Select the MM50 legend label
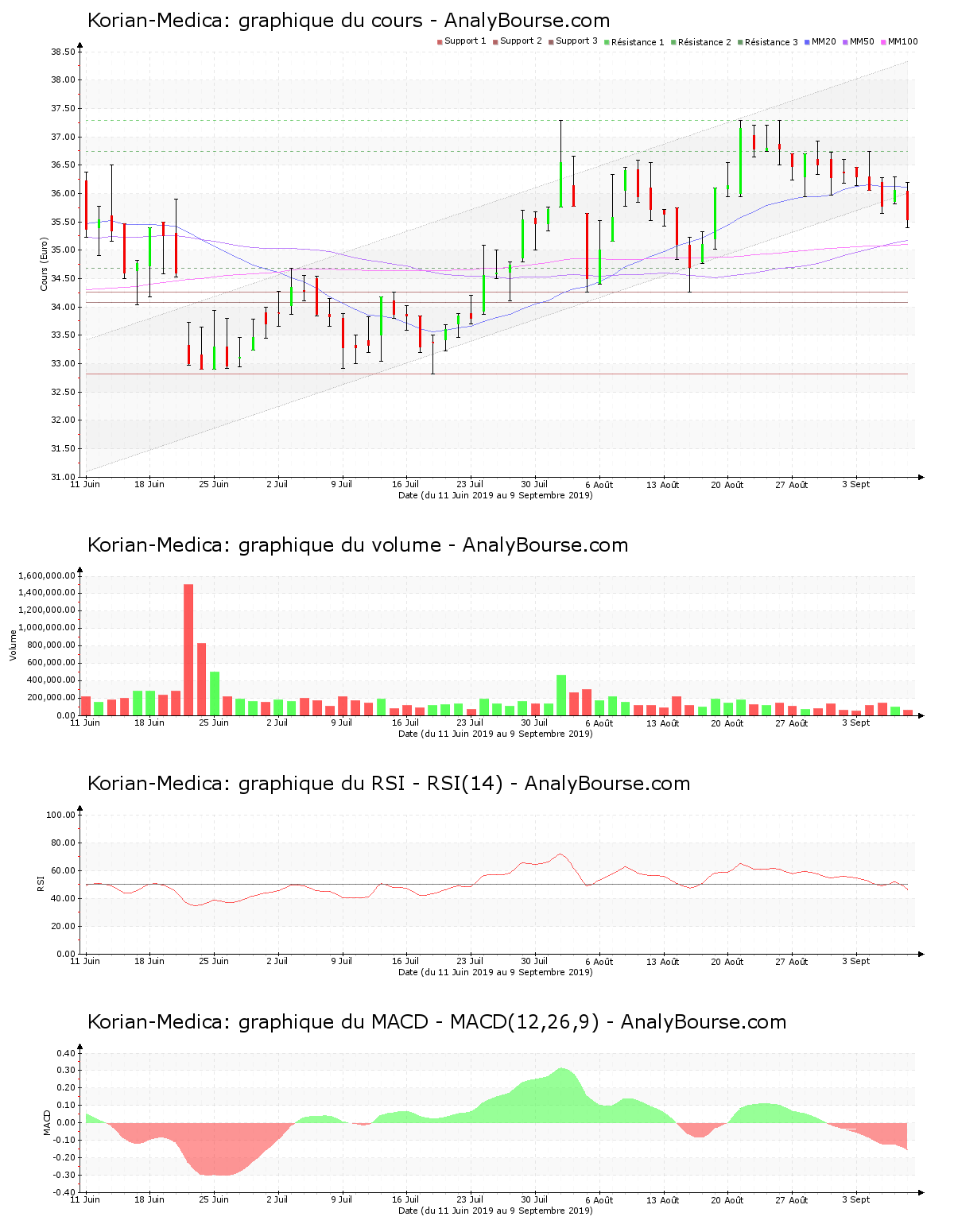954x1232 pixels. click(862, 41)
